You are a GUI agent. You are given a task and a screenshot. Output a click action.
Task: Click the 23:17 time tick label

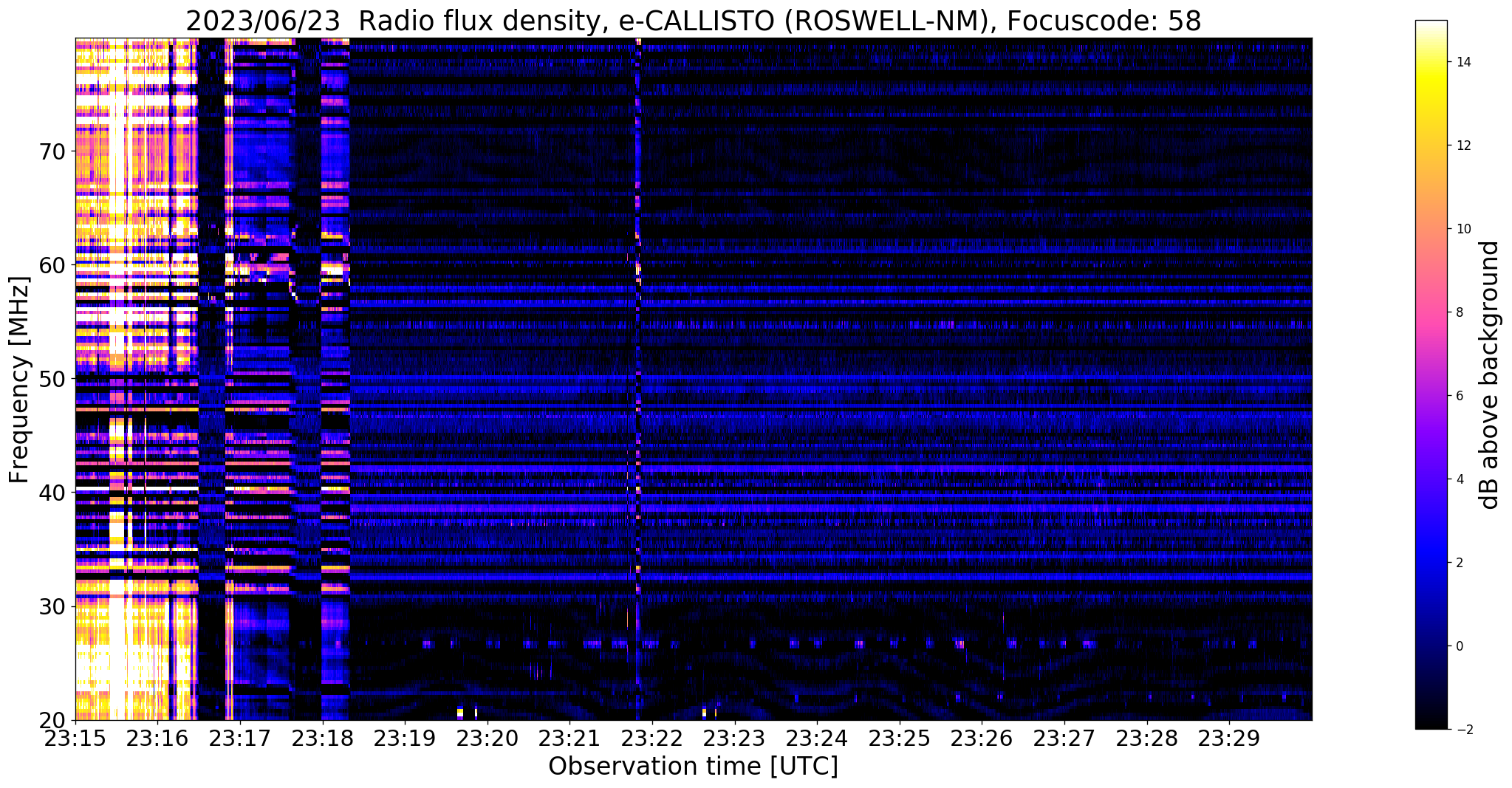click(x=240, y=738)
